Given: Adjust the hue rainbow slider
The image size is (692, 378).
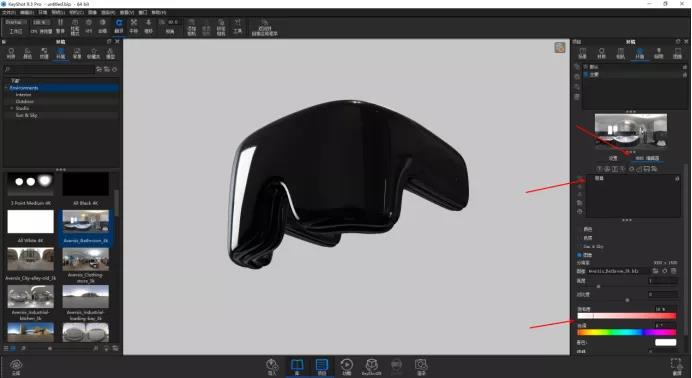Looking at the screenshot, I should click(x=627, y=332).
